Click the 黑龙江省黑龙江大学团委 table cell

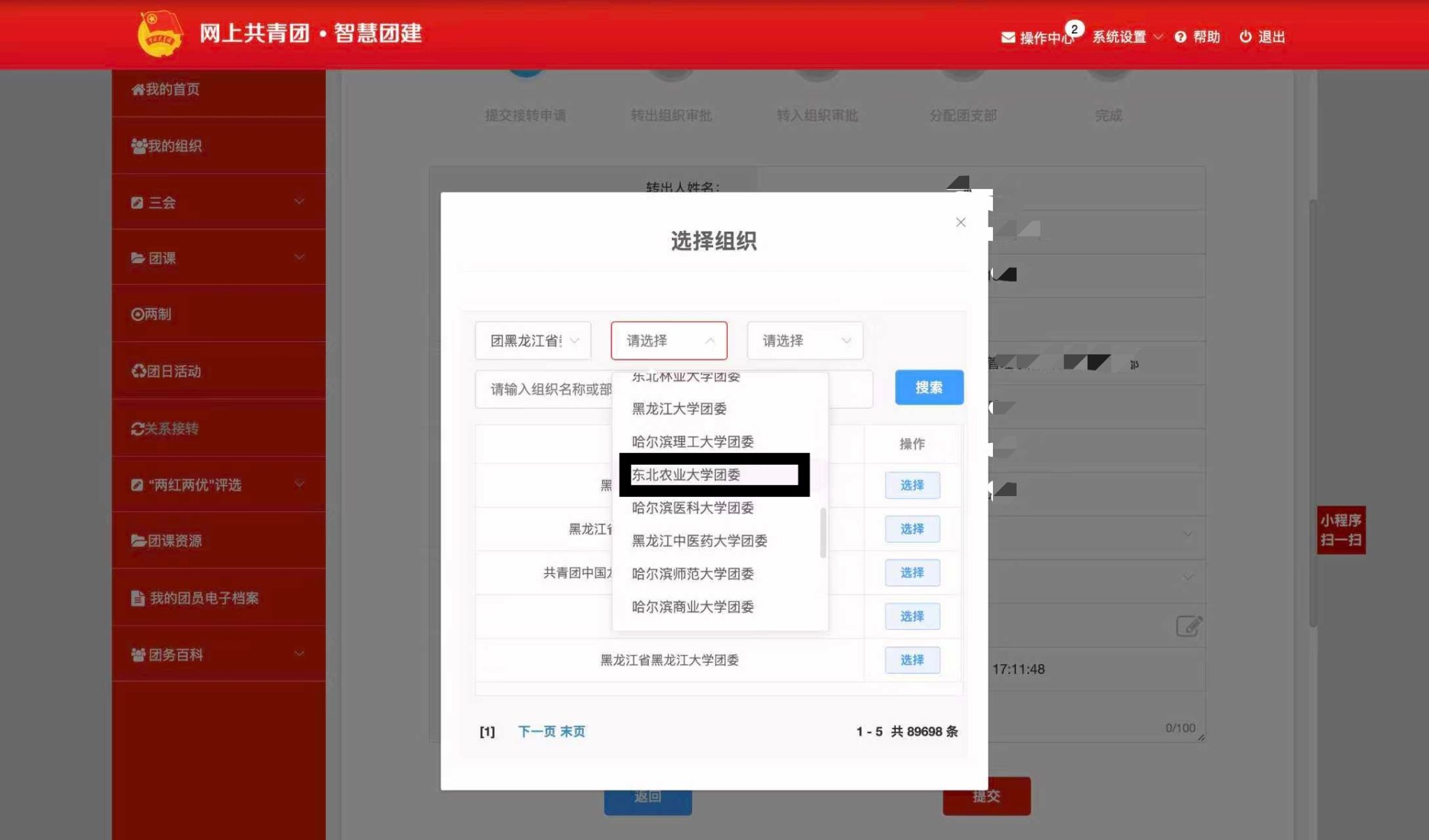670,660
